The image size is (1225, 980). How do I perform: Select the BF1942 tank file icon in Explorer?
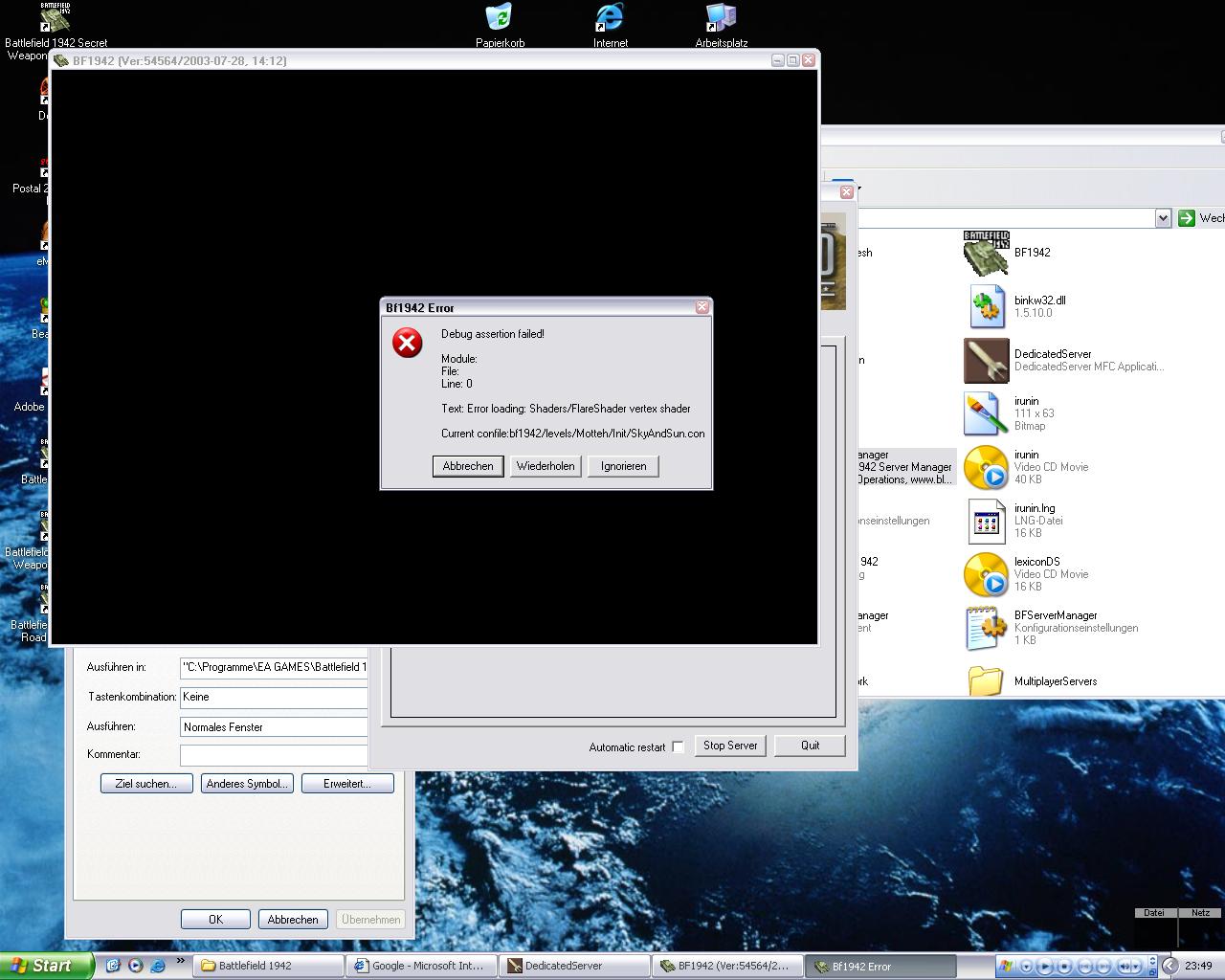986,253
